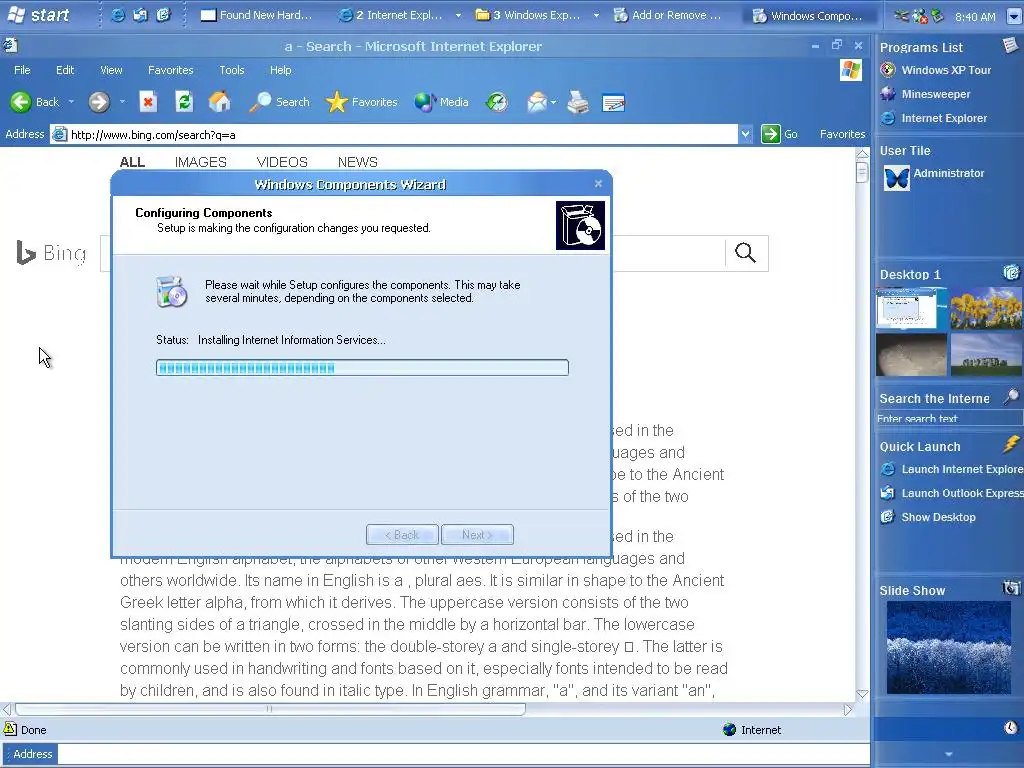Image resolution: width=1024 pixels, height=768 pixels.
Task: Close the Windows Components Wizard dialog
Action: point(598,184)
